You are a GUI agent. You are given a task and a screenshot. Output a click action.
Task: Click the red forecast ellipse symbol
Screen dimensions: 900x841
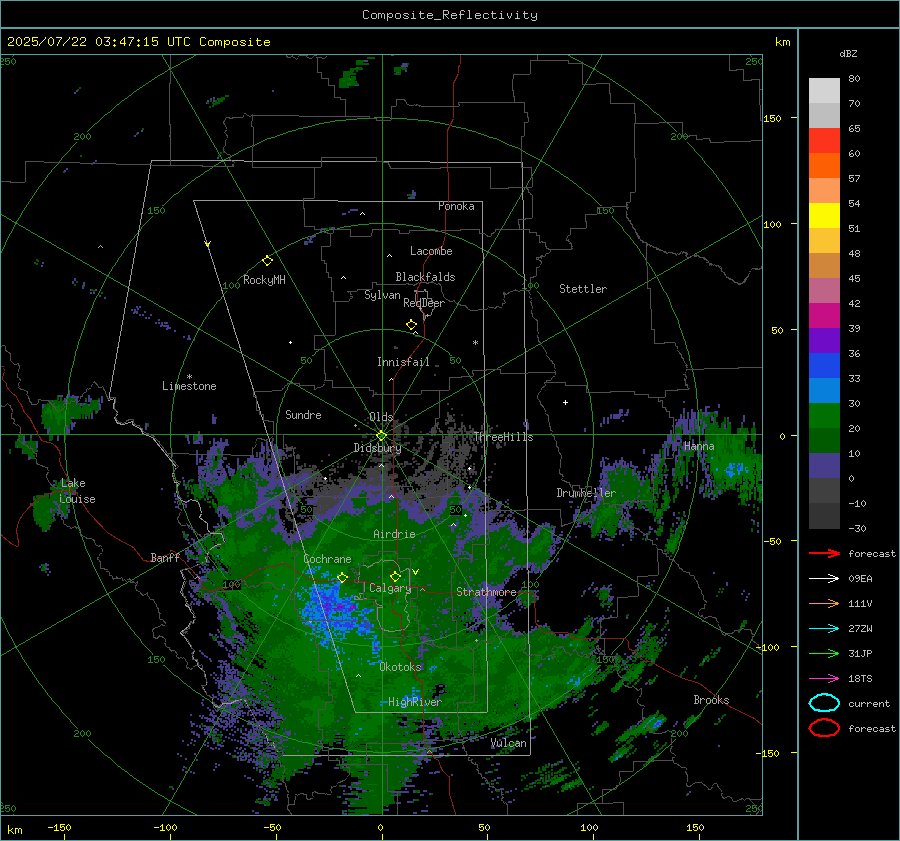[x=824, y=728]
